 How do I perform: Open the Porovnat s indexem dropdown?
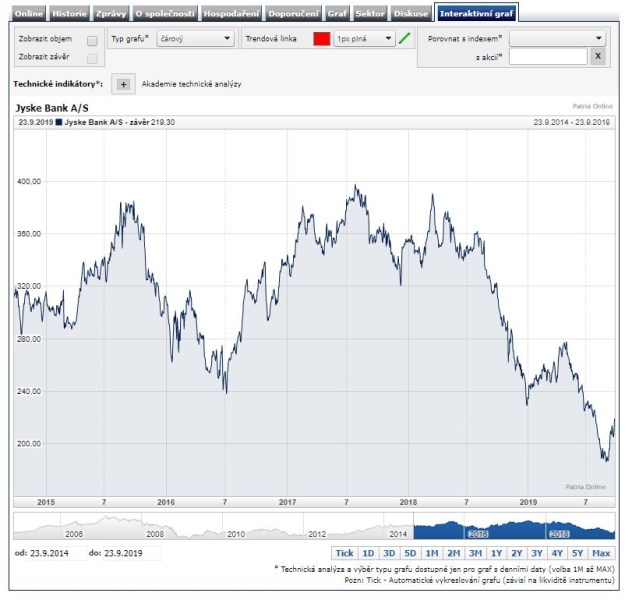[557, 38]
